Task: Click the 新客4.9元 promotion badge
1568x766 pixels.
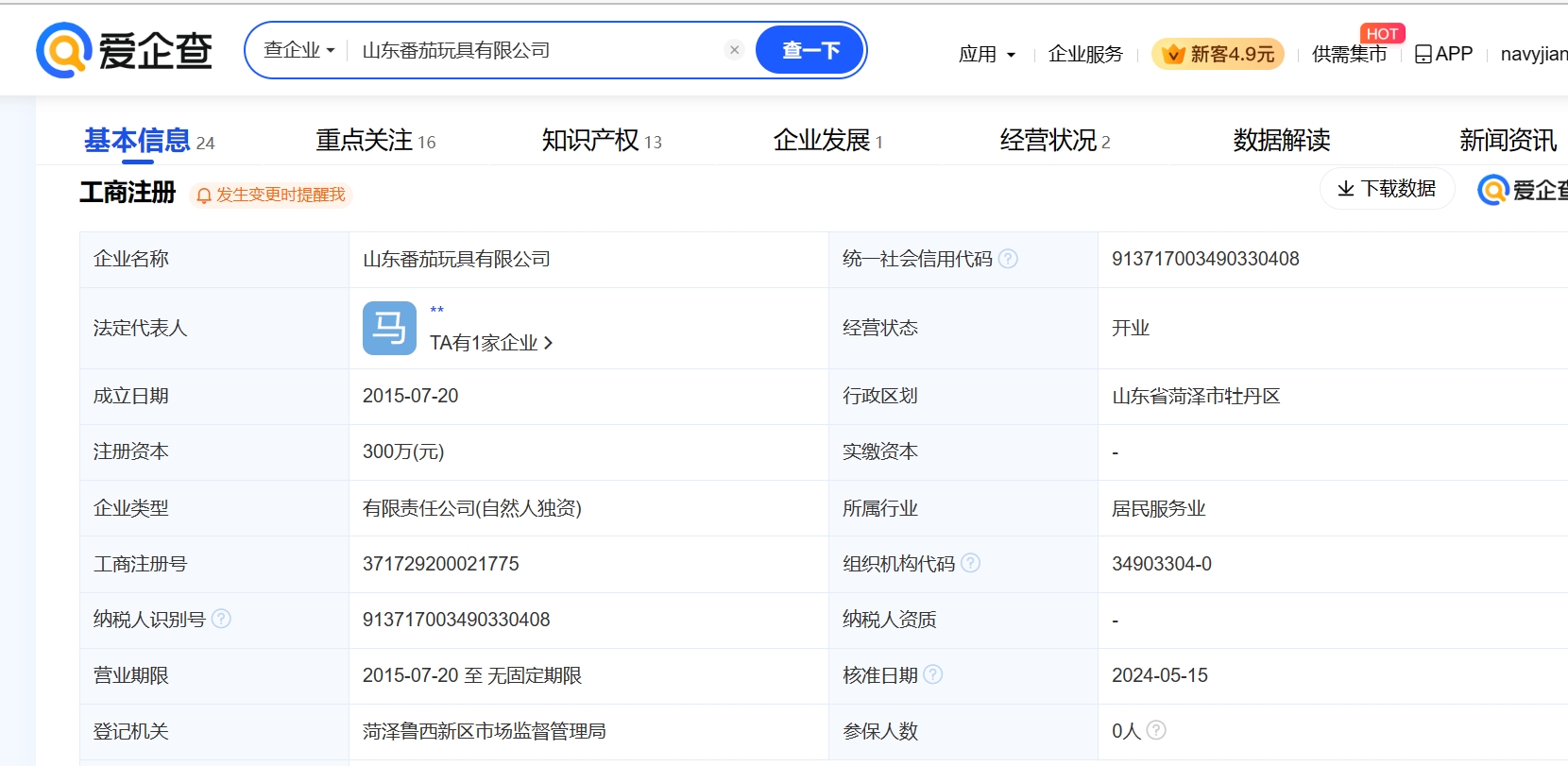Action: [1219, 54]
